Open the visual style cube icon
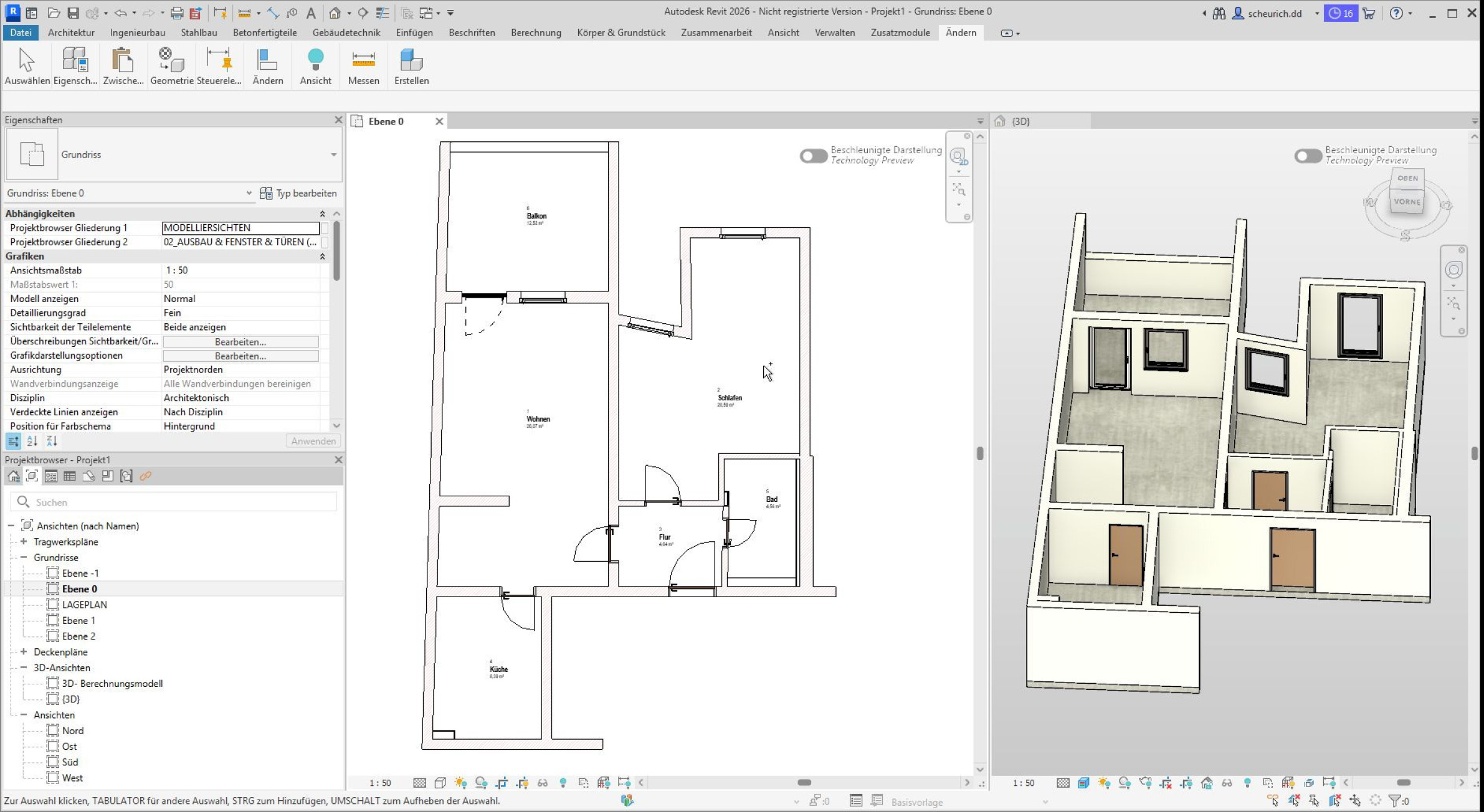1484x812 pixels. pos(440,783)
